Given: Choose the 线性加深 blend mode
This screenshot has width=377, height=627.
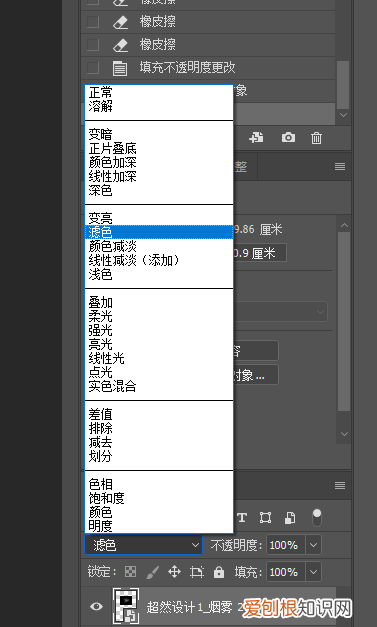Looking at the screenshot, I should coord(159,176).
